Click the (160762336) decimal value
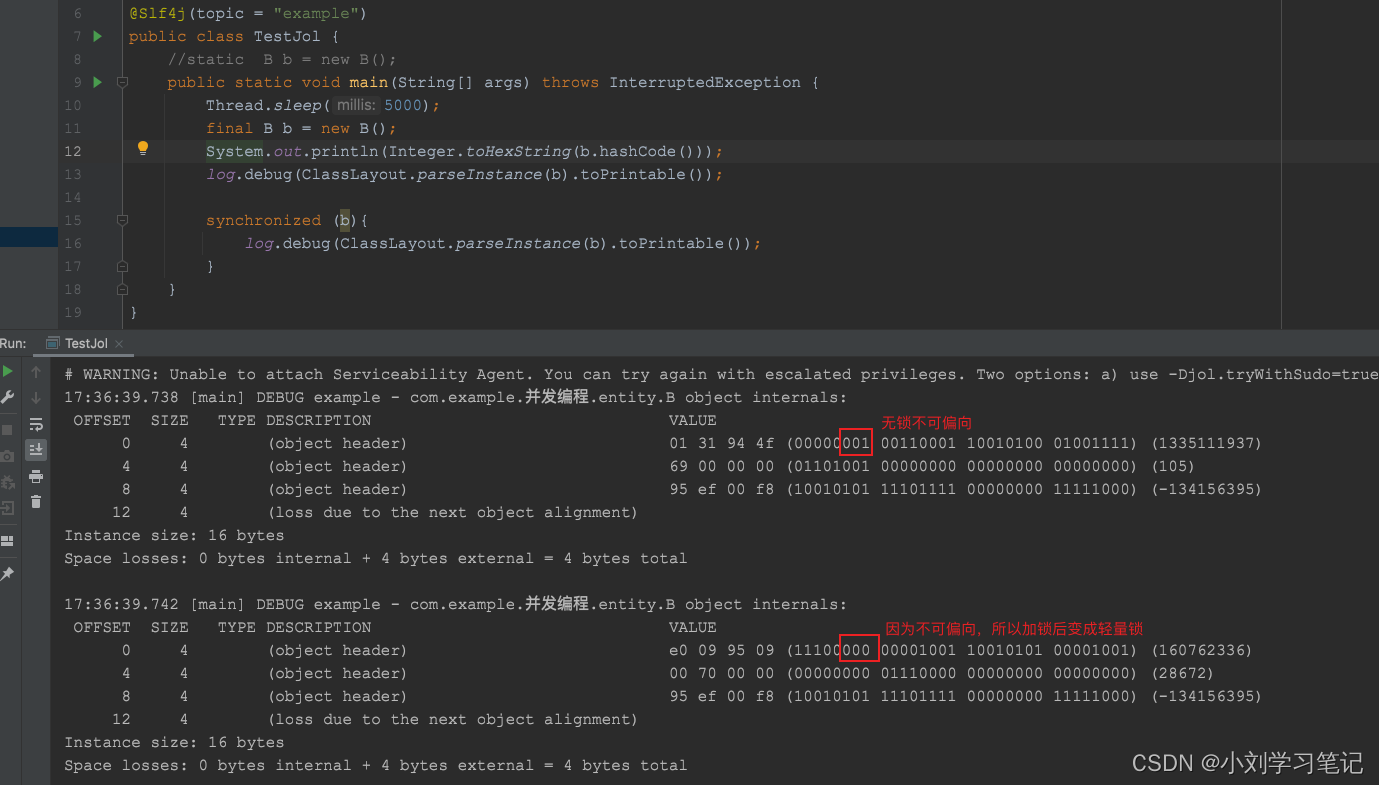1379x785 pixels. coord(1202,650)
